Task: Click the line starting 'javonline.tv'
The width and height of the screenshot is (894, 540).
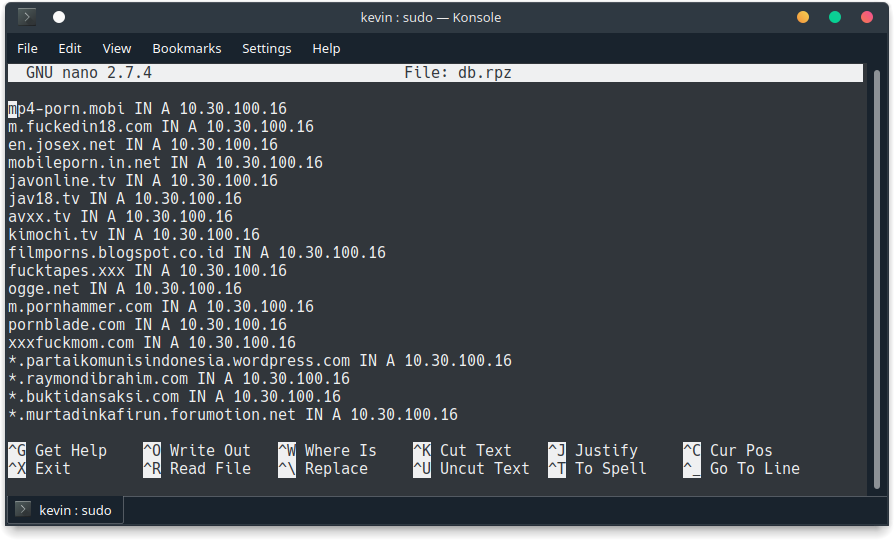Action: [x=143, y=180]
